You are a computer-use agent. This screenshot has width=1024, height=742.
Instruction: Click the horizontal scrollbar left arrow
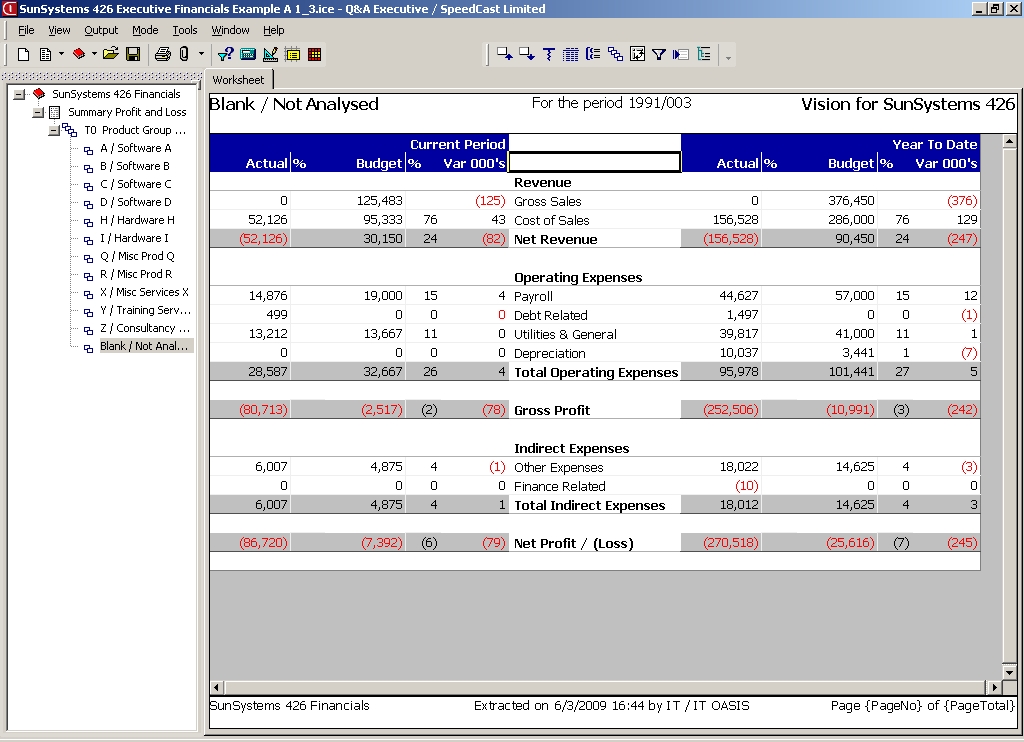217,687
